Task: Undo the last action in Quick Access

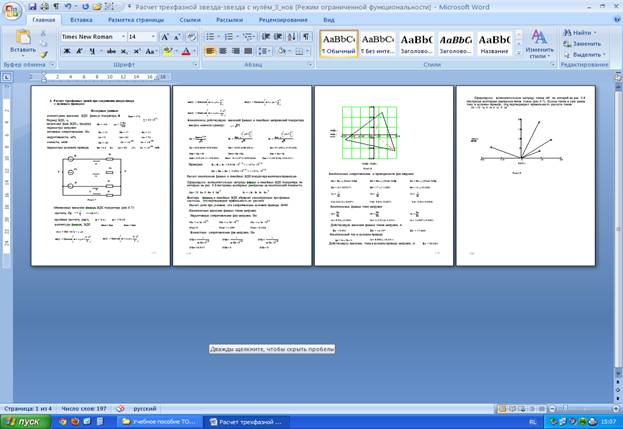Action: click(x=68, y=7)
